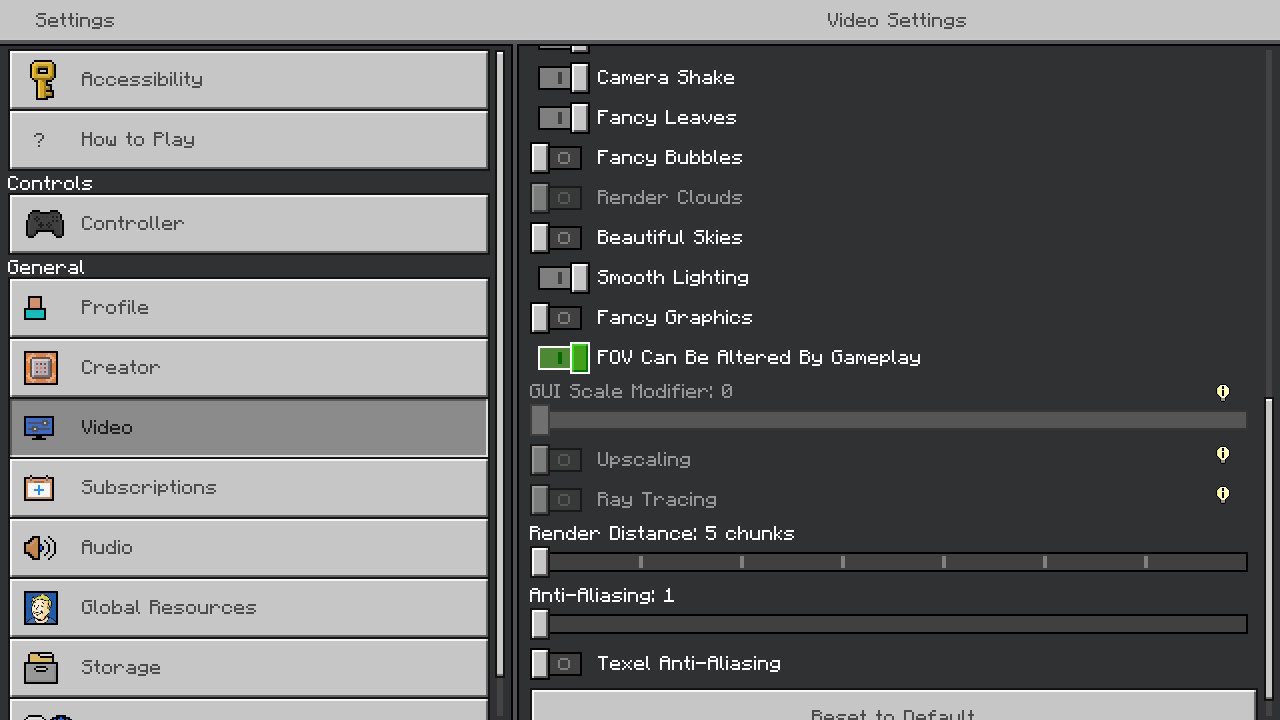Open the How to Play section
Image resolution: width=1280 pixels, height=720 pixels.
pyautogui.click(x=248, y=139)
